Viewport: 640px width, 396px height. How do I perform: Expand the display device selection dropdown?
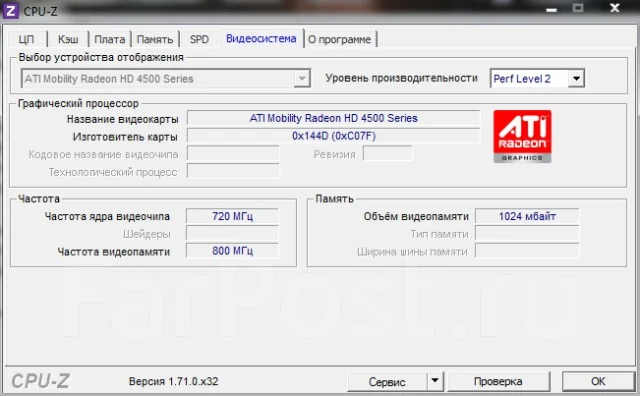click(x=302, y=78)
